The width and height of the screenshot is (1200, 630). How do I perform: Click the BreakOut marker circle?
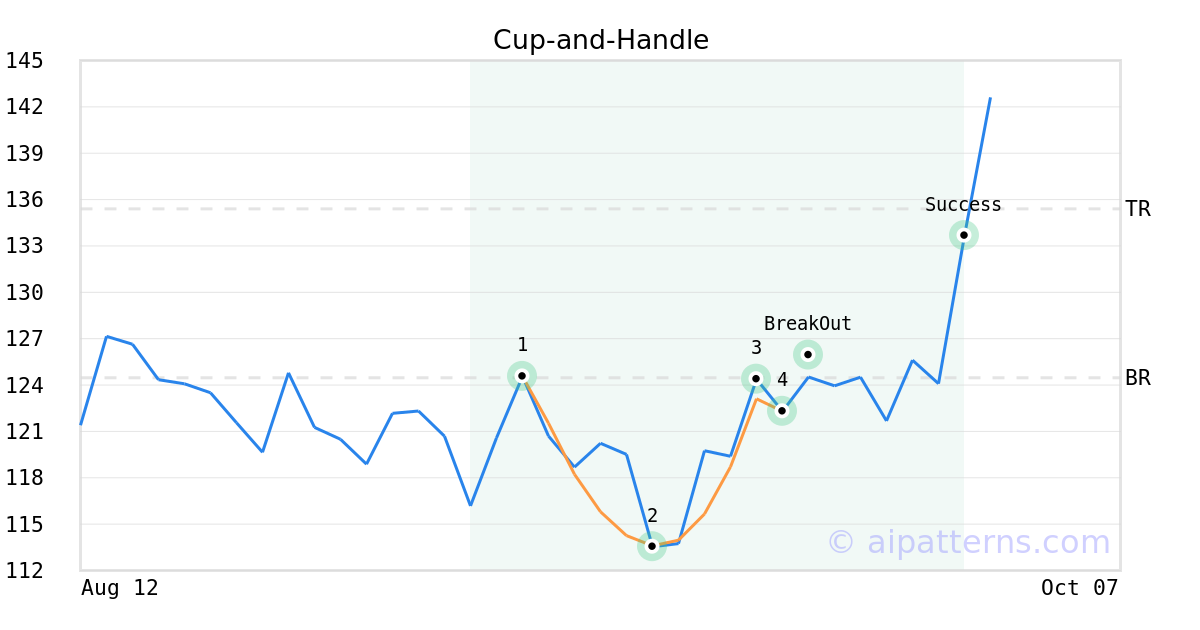coord(808,354)
